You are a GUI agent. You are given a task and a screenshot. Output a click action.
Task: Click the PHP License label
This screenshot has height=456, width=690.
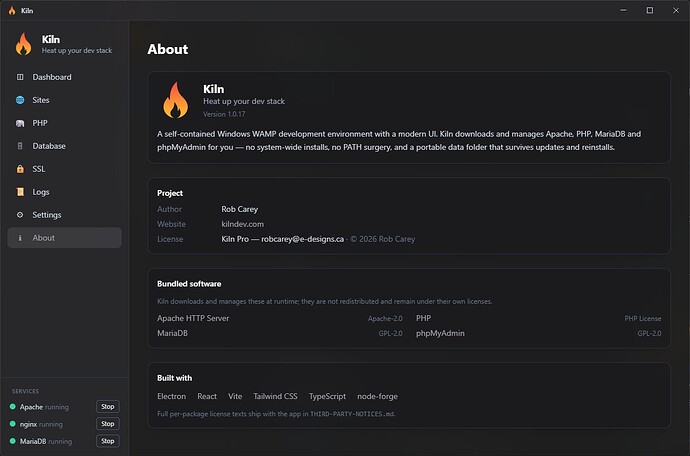pyautogui.click(x=642, y=319)
